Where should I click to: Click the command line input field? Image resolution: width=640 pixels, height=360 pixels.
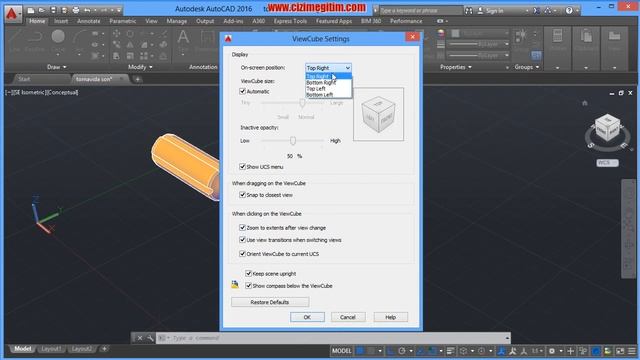point(333,338)
